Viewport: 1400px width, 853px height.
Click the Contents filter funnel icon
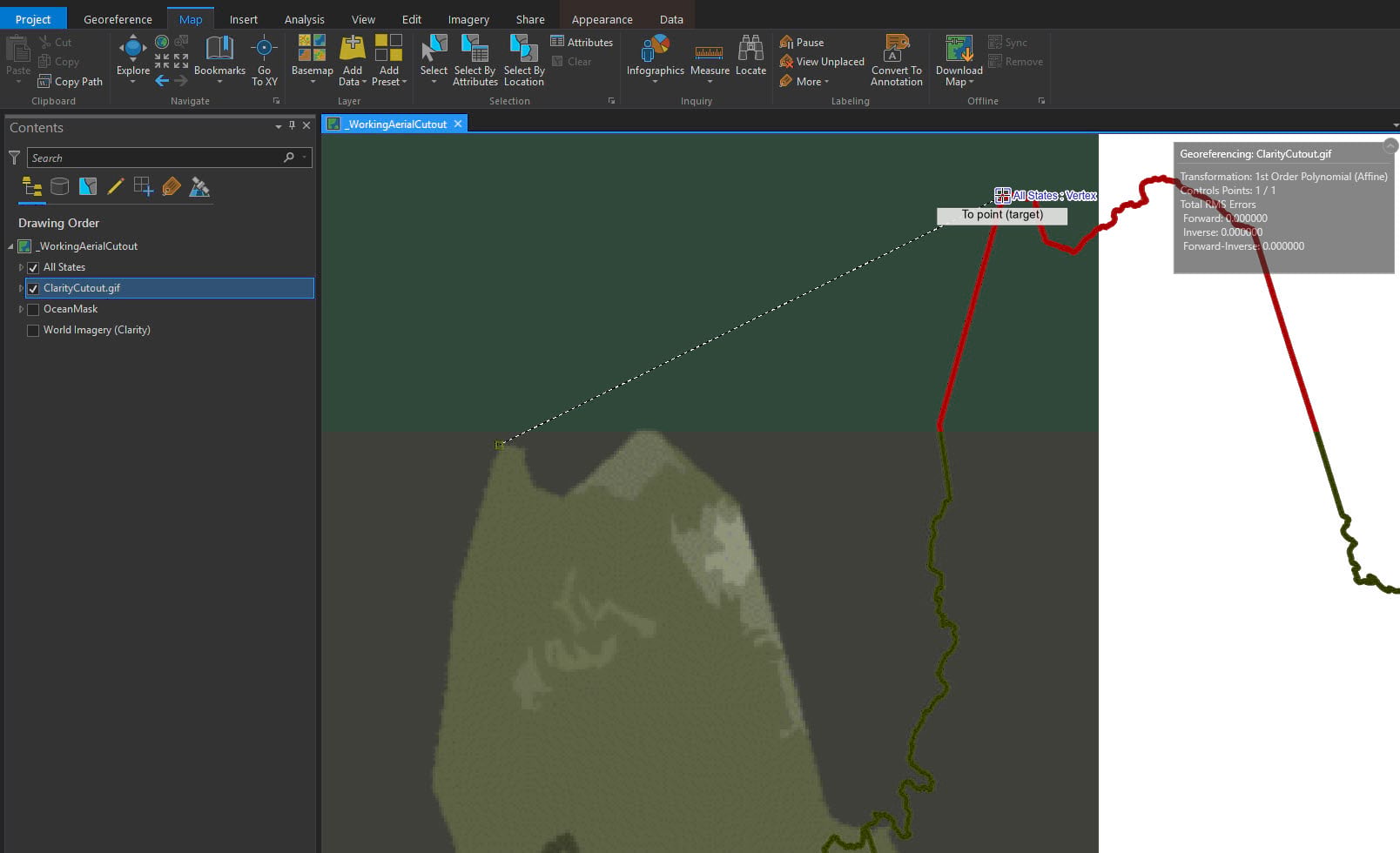click(x=14, y=158)
